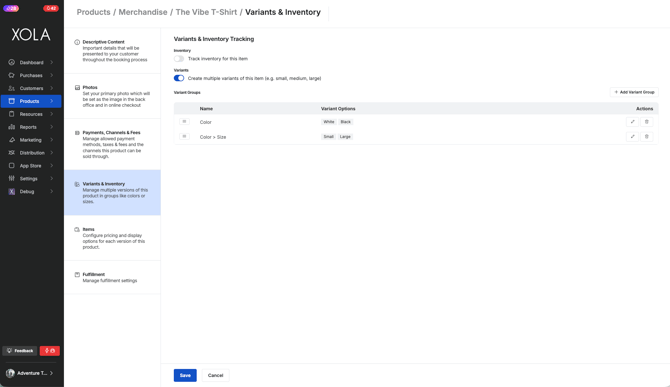Open the Adventure T... account menu
This screenshot has height=387, width=670.
coord(30,373)
